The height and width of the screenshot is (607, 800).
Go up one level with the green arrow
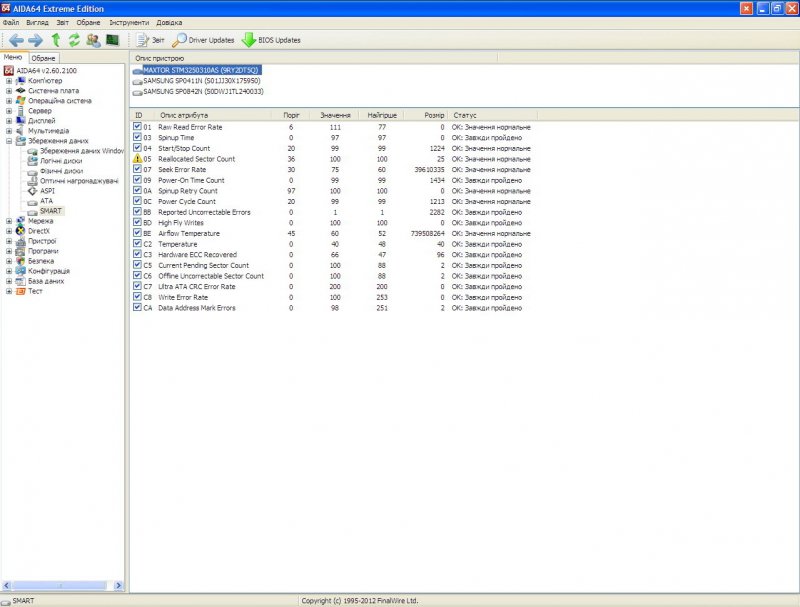tap(56, 40)
